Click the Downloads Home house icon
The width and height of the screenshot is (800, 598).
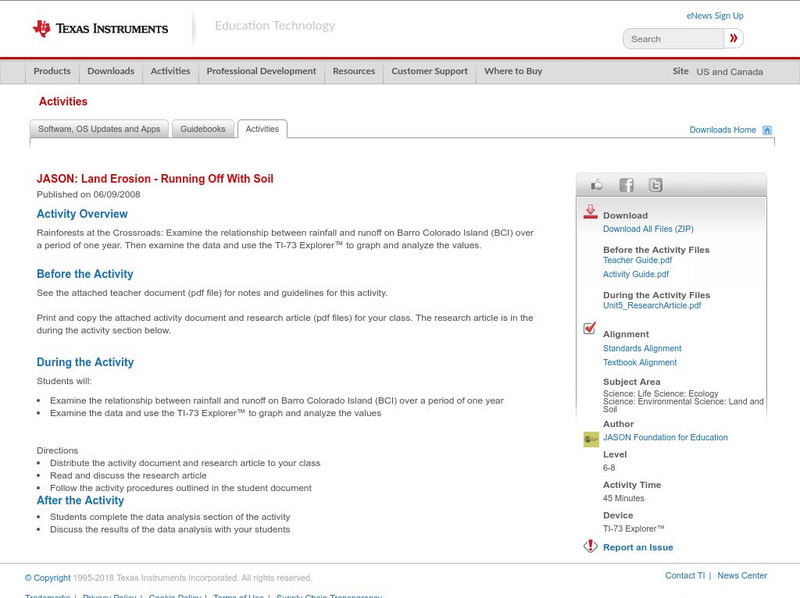tap(767, 130)
